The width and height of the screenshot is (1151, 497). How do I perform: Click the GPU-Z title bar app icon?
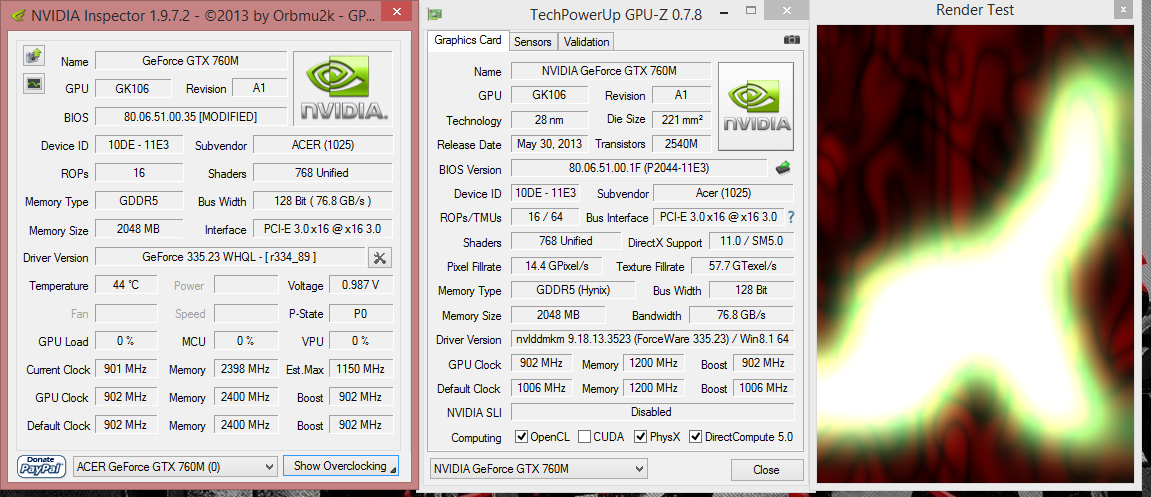[436, 14]
